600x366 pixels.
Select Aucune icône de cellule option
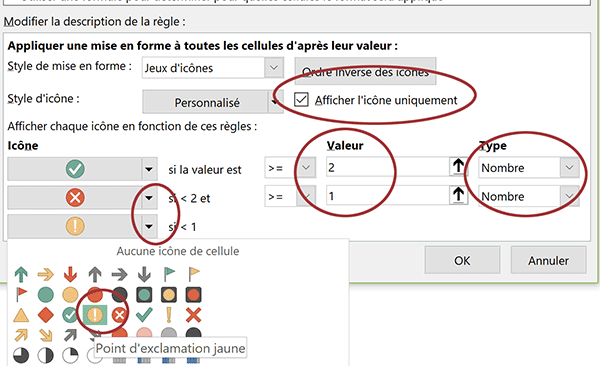(x=178, y=251)
